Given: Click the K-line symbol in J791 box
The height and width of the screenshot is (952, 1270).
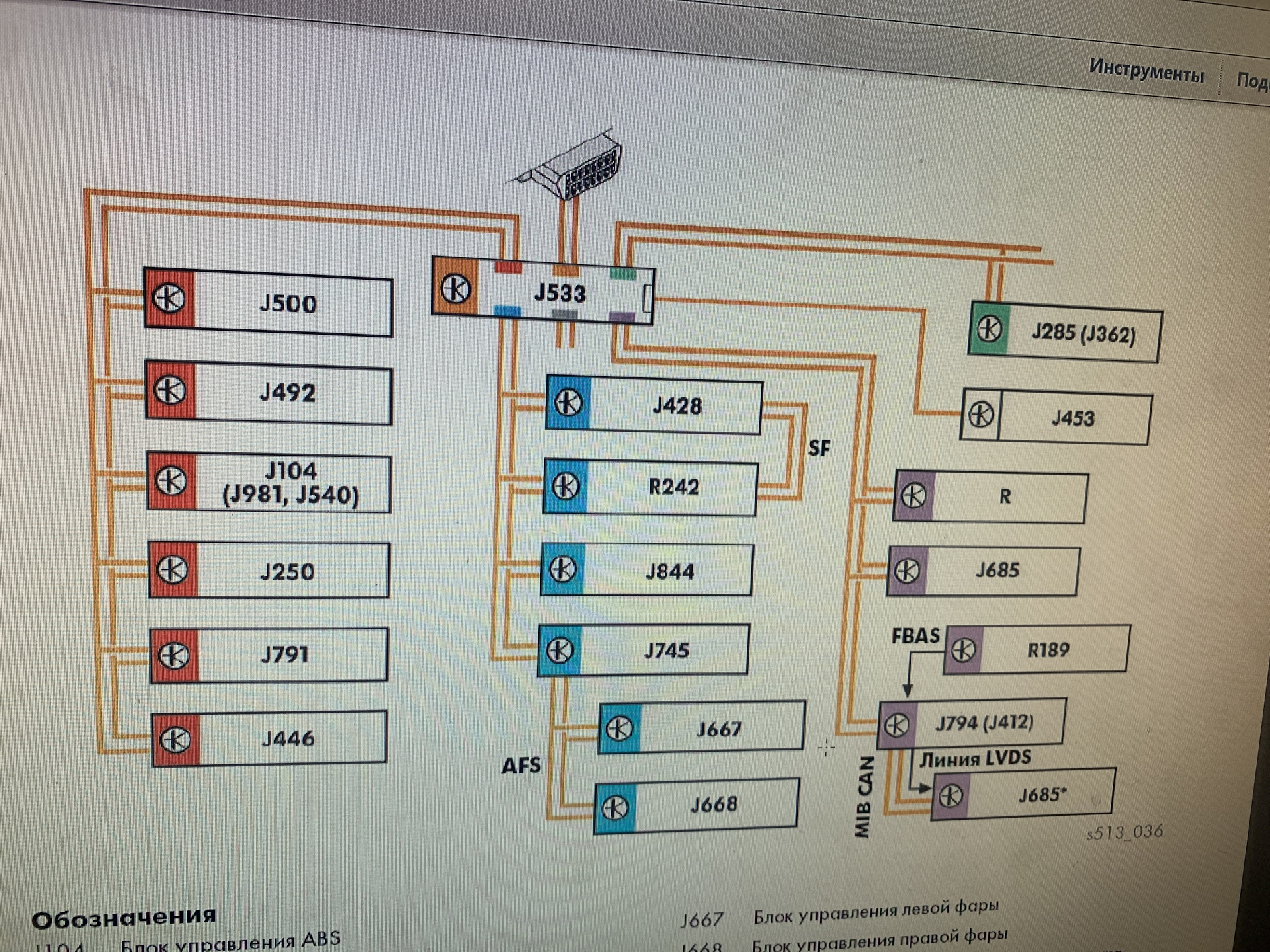Looking at the screenshot, I should [174, 655].
